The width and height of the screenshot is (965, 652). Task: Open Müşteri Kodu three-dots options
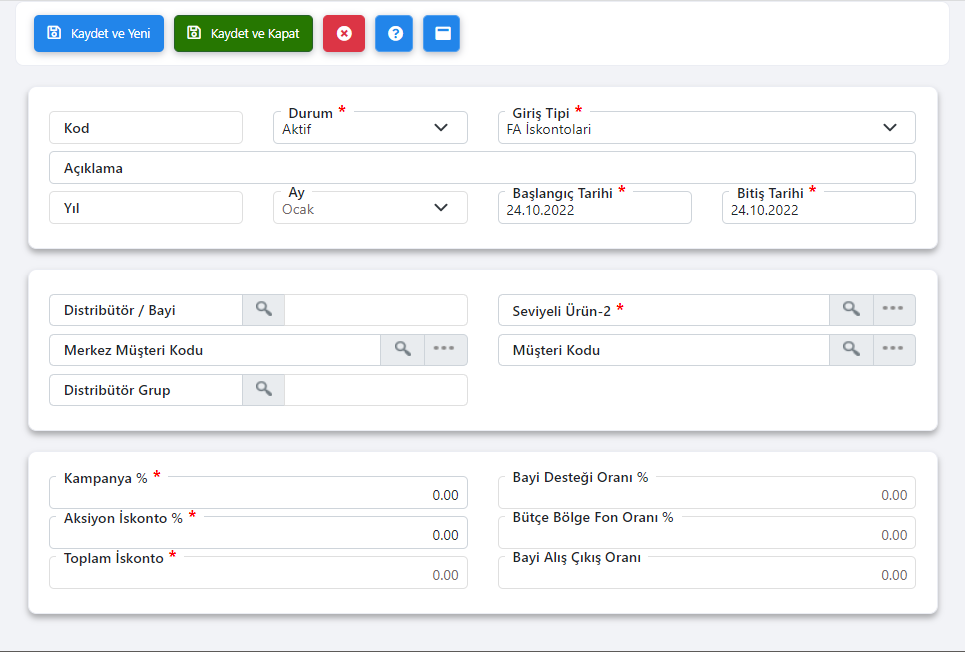[x=893, y=350]
